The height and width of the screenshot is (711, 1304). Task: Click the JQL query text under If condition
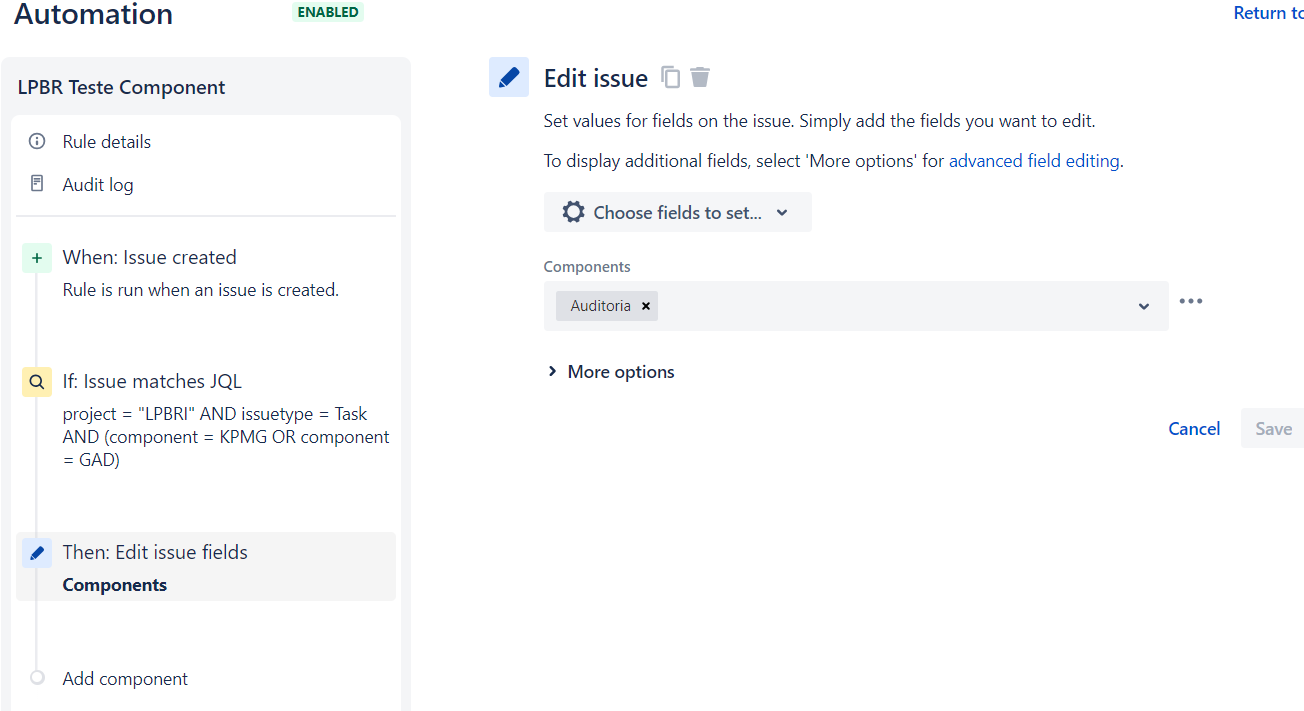pos(226,437)
